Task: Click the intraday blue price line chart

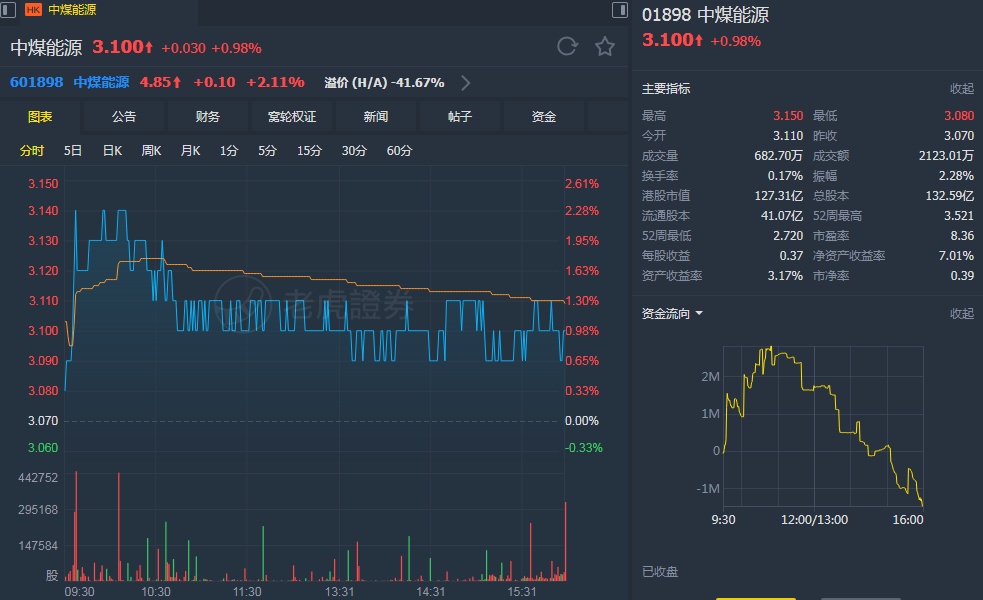Action: click(x=315, y=301)
